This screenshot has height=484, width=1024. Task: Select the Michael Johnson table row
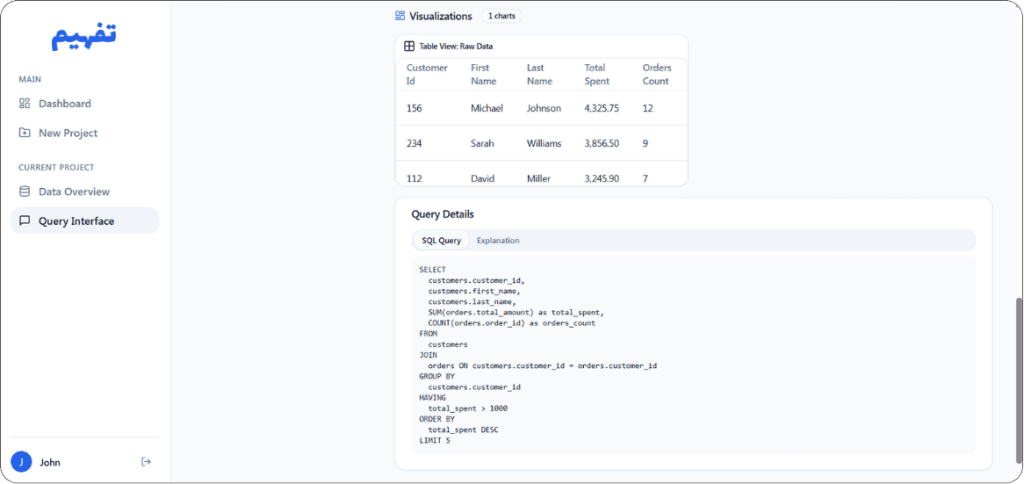[x=541, y=108]
